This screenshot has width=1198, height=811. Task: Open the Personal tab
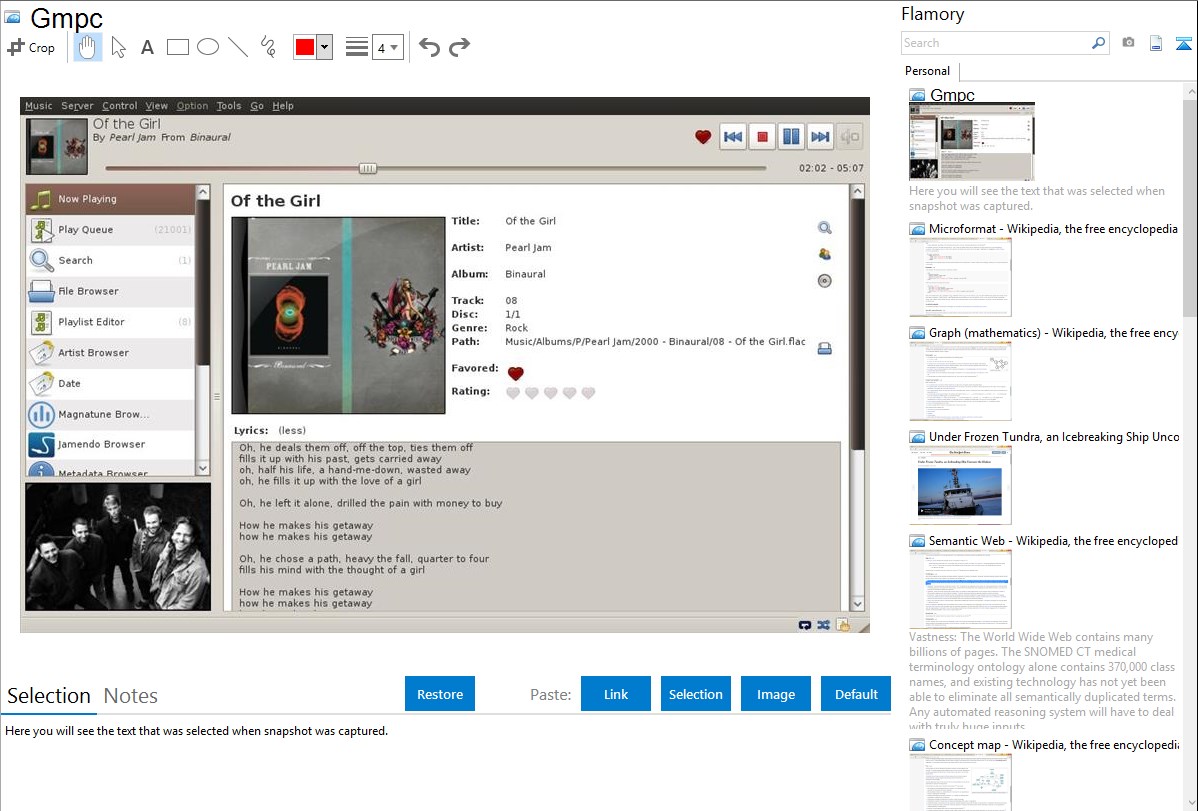927,71
